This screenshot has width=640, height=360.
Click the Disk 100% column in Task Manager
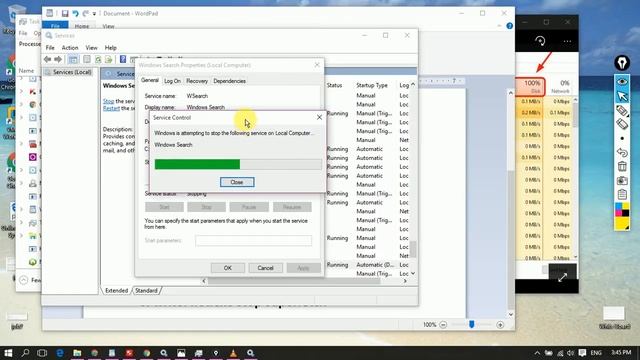click(531, 87)
